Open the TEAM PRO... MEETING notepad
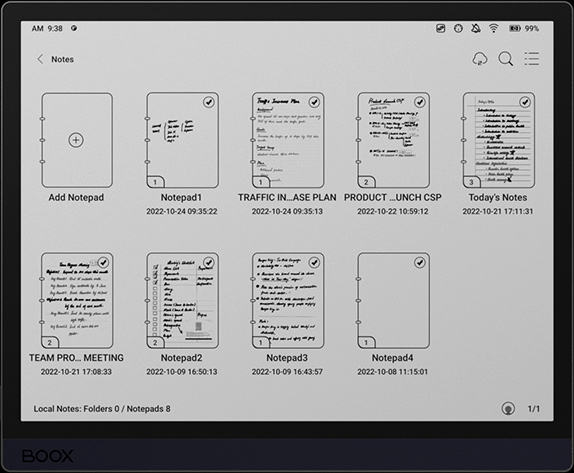Screen dimensions: 574x473 [77, 301]
